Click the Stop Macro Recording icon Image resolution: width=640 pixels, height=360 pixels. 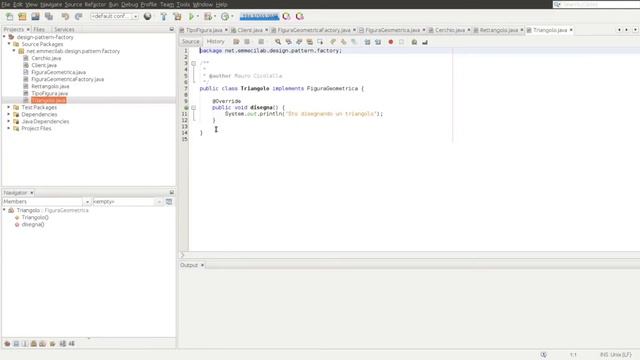[402, 42]
